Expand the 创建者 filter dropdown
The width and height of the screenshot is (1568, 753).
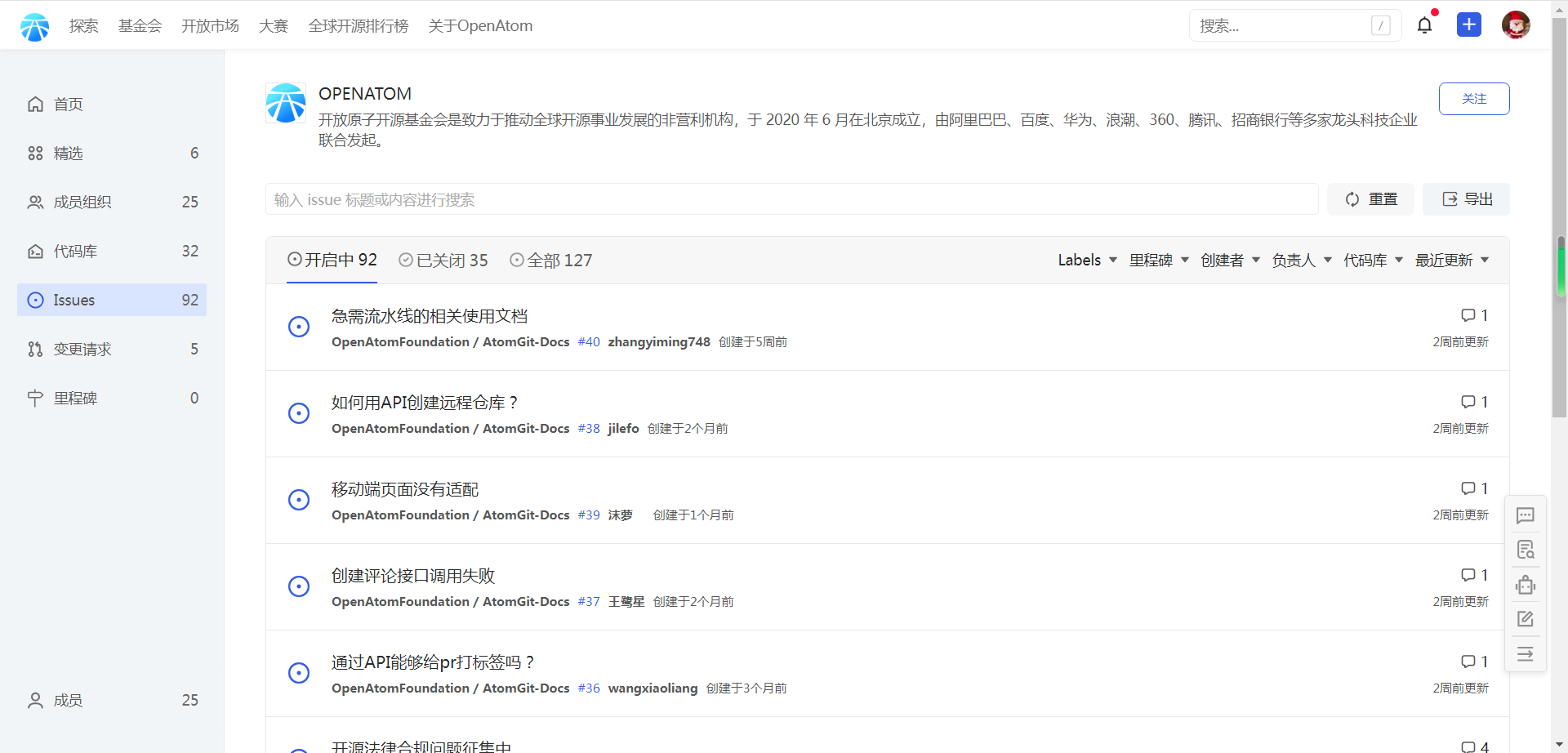coord(1230,260)
